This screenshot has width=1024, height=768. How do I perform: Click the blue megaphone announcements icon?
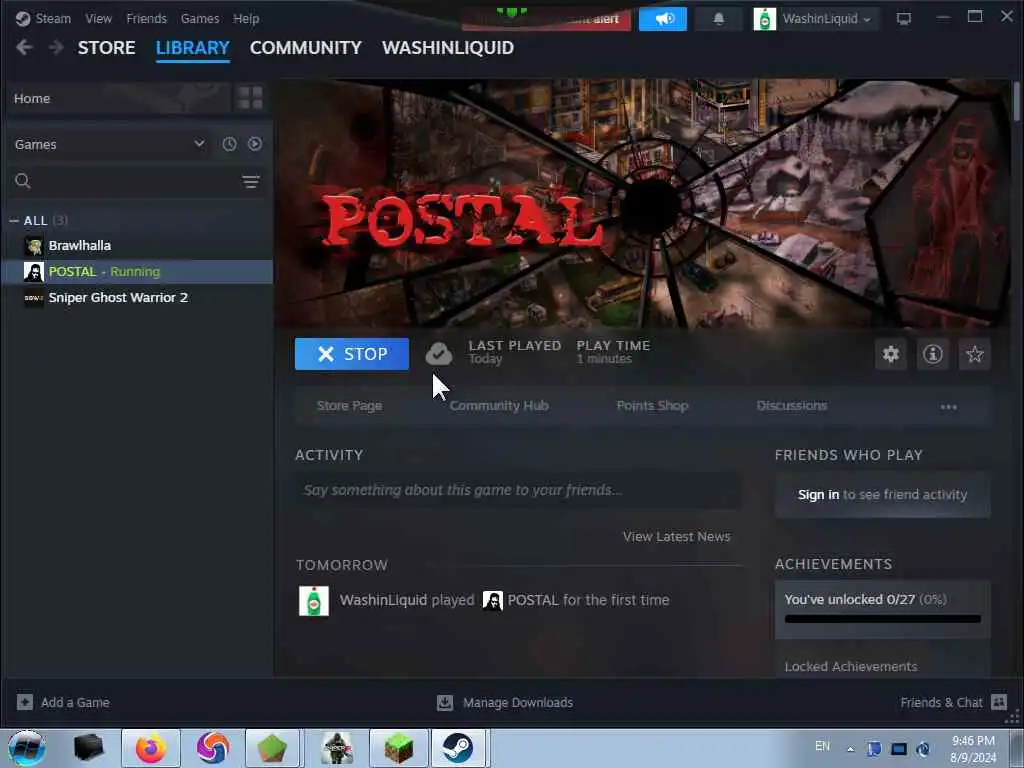[x=663, y=19]
